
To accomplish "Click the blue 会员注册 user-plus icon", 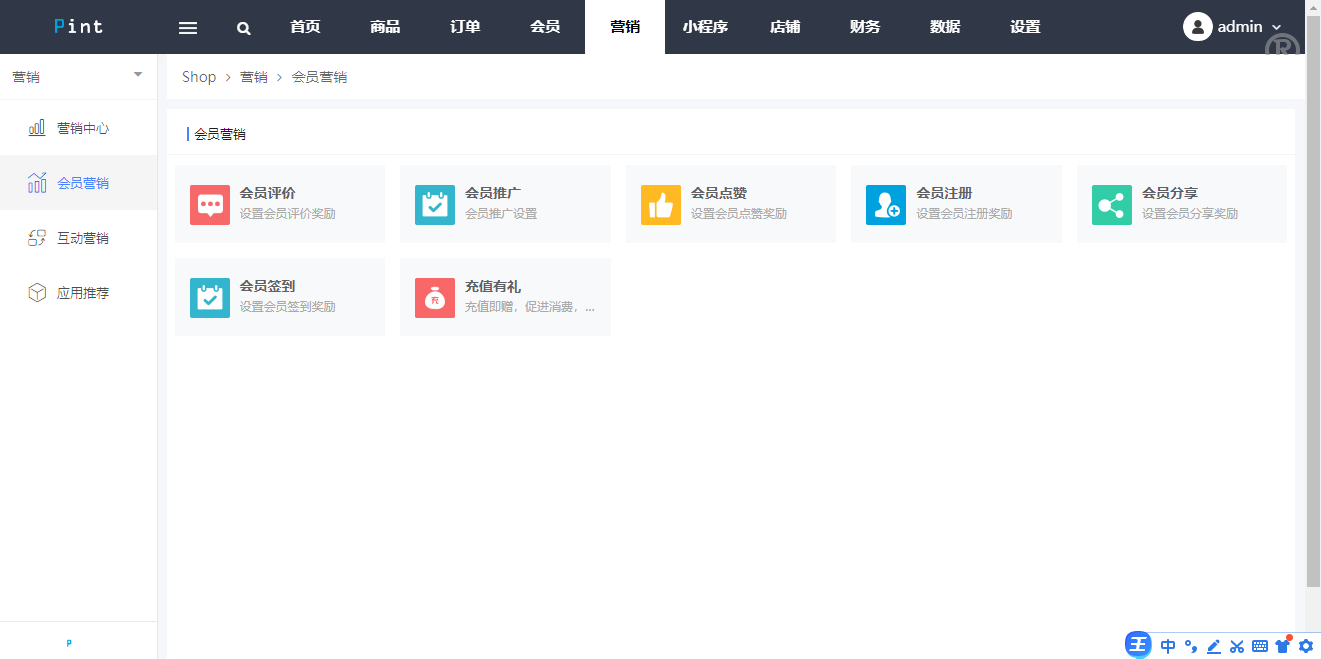I will tap(886, 205).
